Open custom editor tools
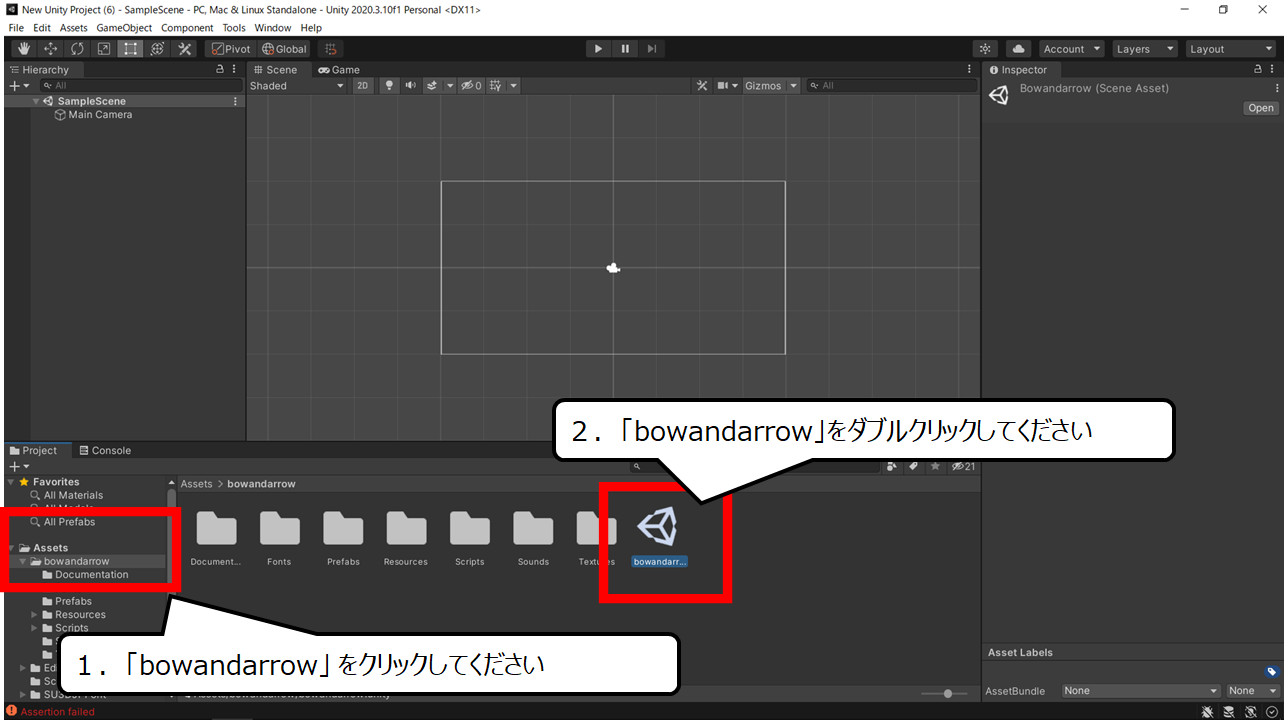Screen dimensions: 1284x720 [x=184, y=49]
